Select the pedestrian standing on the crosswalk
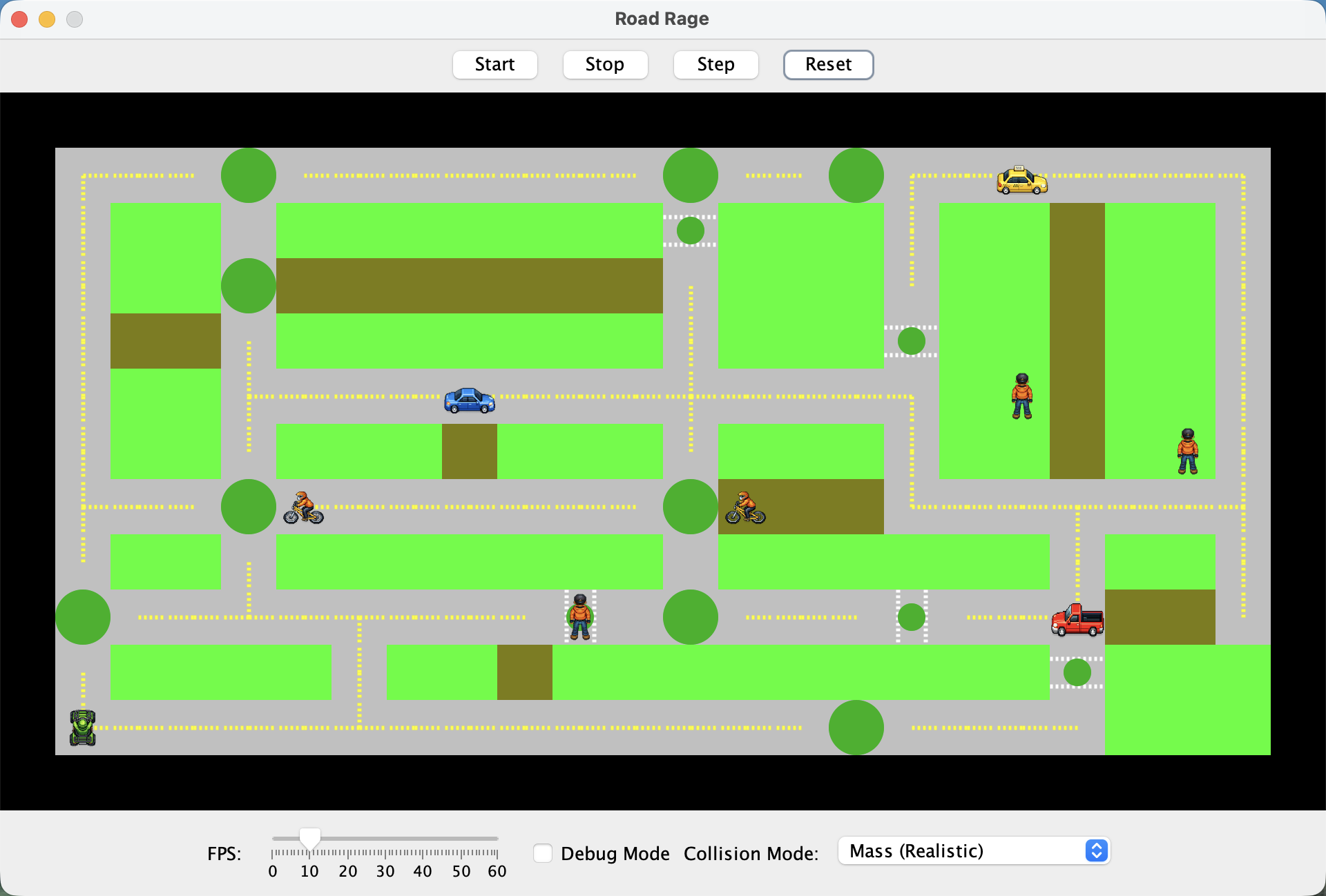Viewport: 1326px width, 896px height. click(579, 616)
